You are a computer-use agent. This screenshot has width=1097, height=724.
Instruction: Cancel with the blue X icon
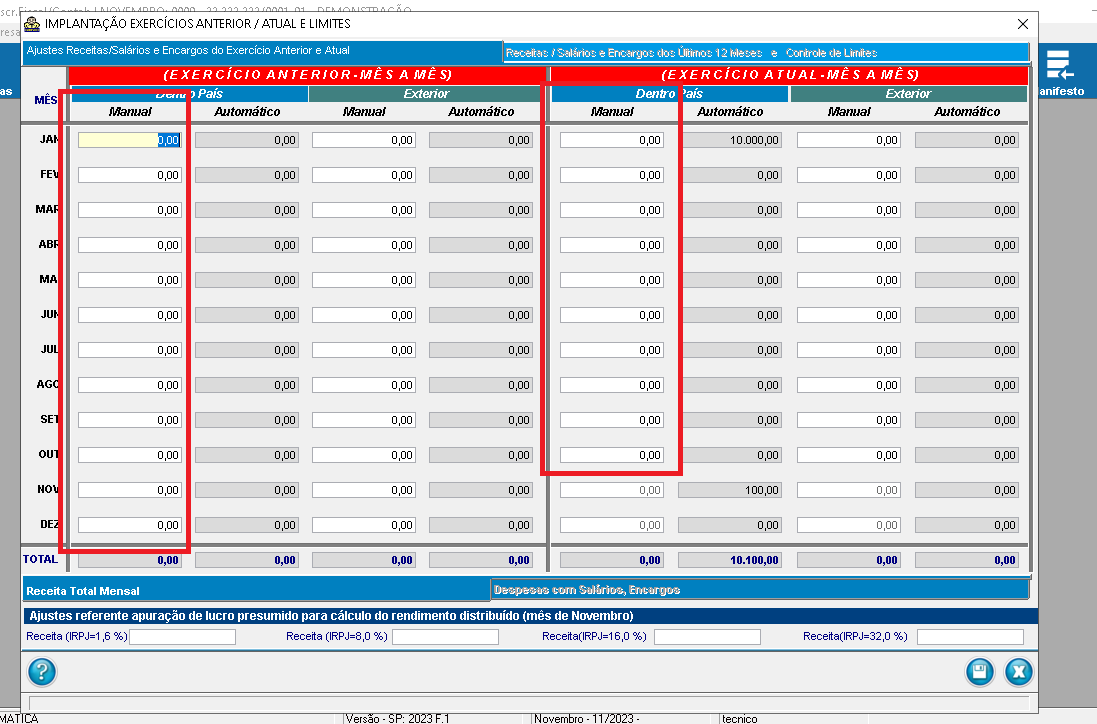click(x=1019, y=672)
